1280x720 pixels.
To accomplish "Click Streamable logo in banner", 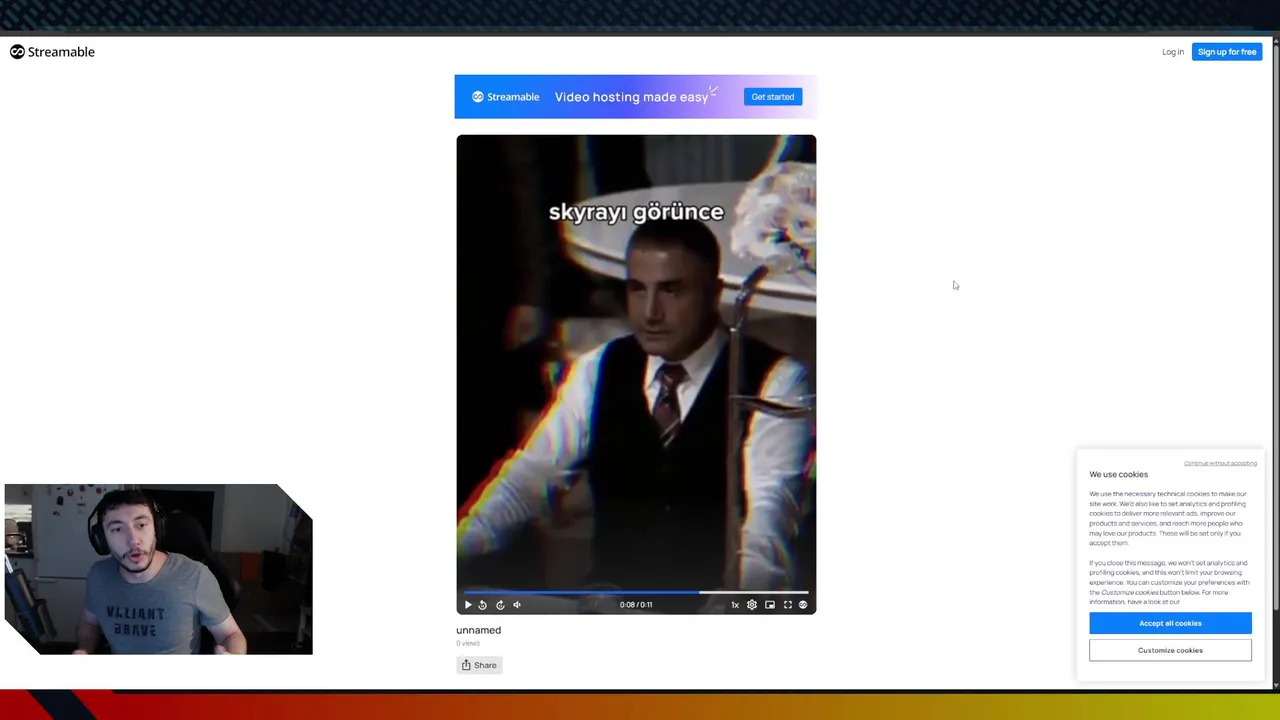I will (x=506, y=97).
